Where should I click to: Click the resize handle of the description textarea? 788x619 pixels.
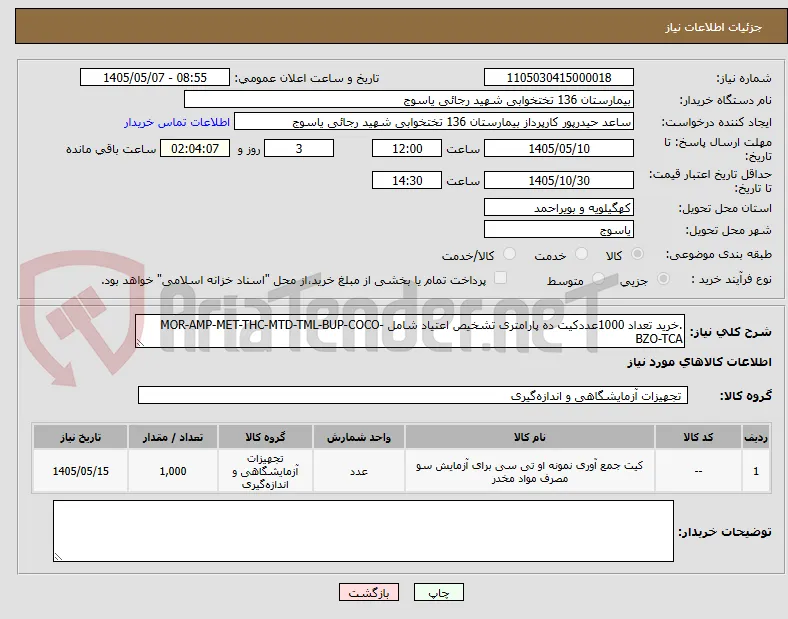[140, 343]
